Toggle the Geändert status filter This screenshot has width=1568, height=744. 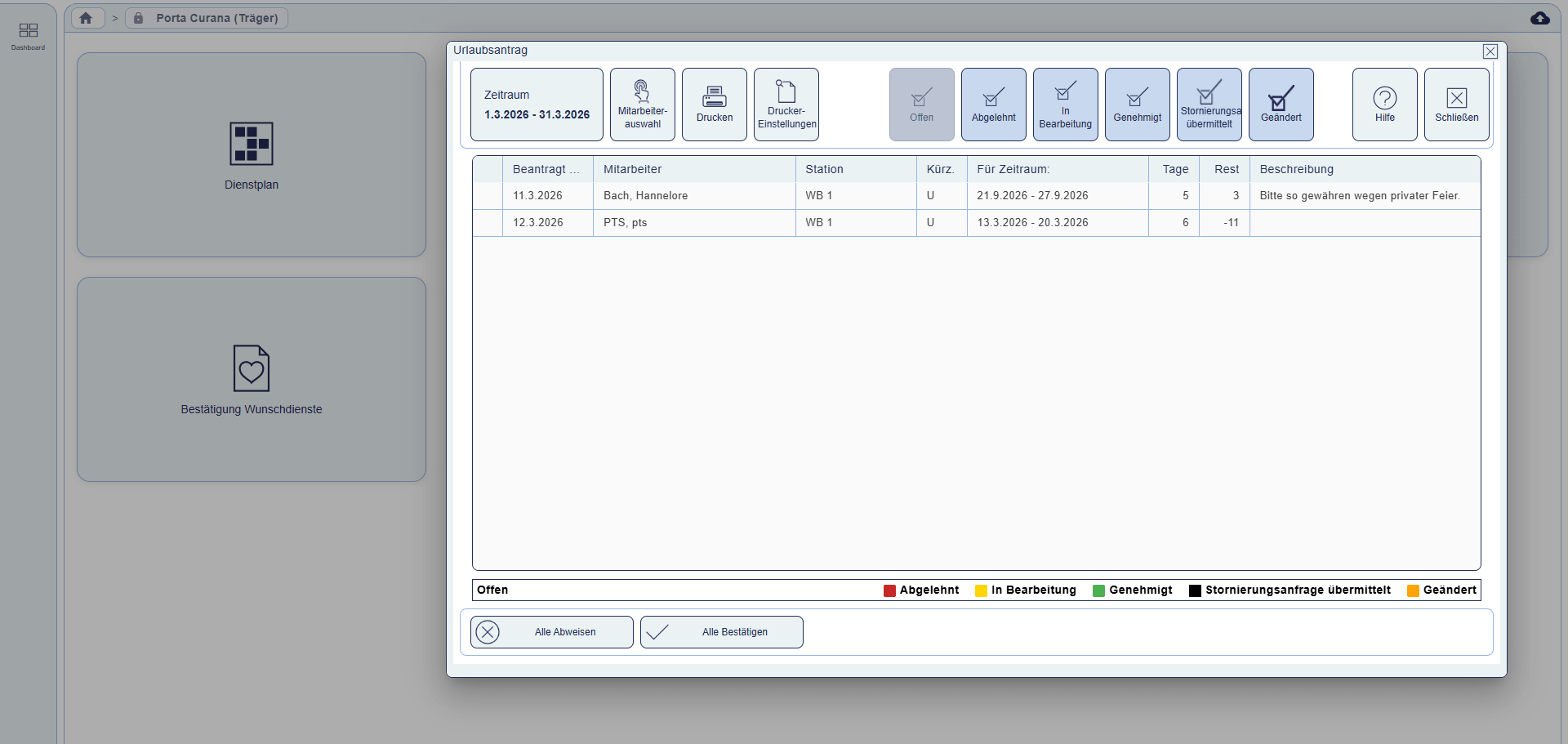[1281, 105]
